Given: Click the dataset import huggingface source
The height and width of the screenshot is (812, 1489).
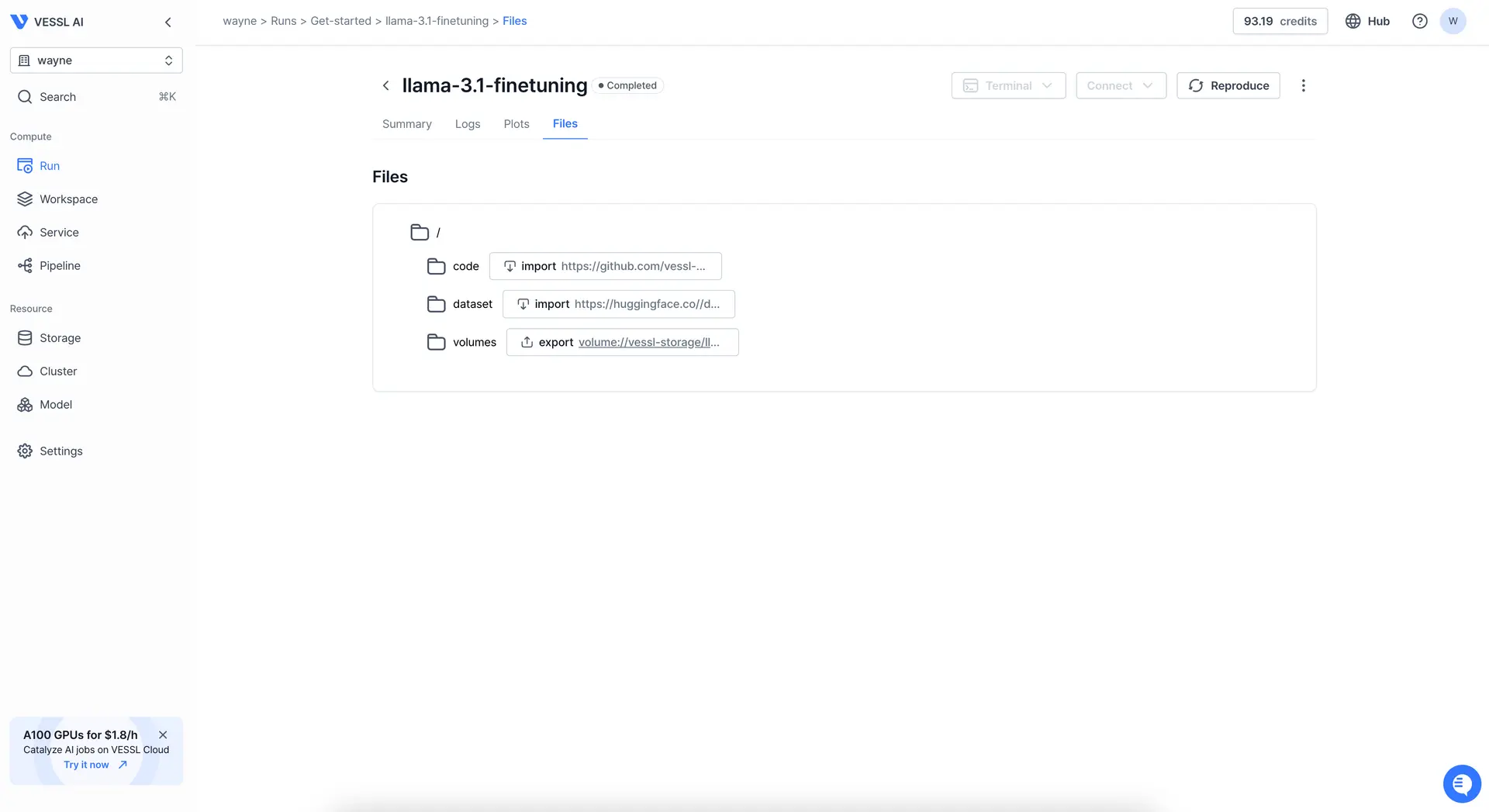Looking at the screenshot, I should [619, 304].
